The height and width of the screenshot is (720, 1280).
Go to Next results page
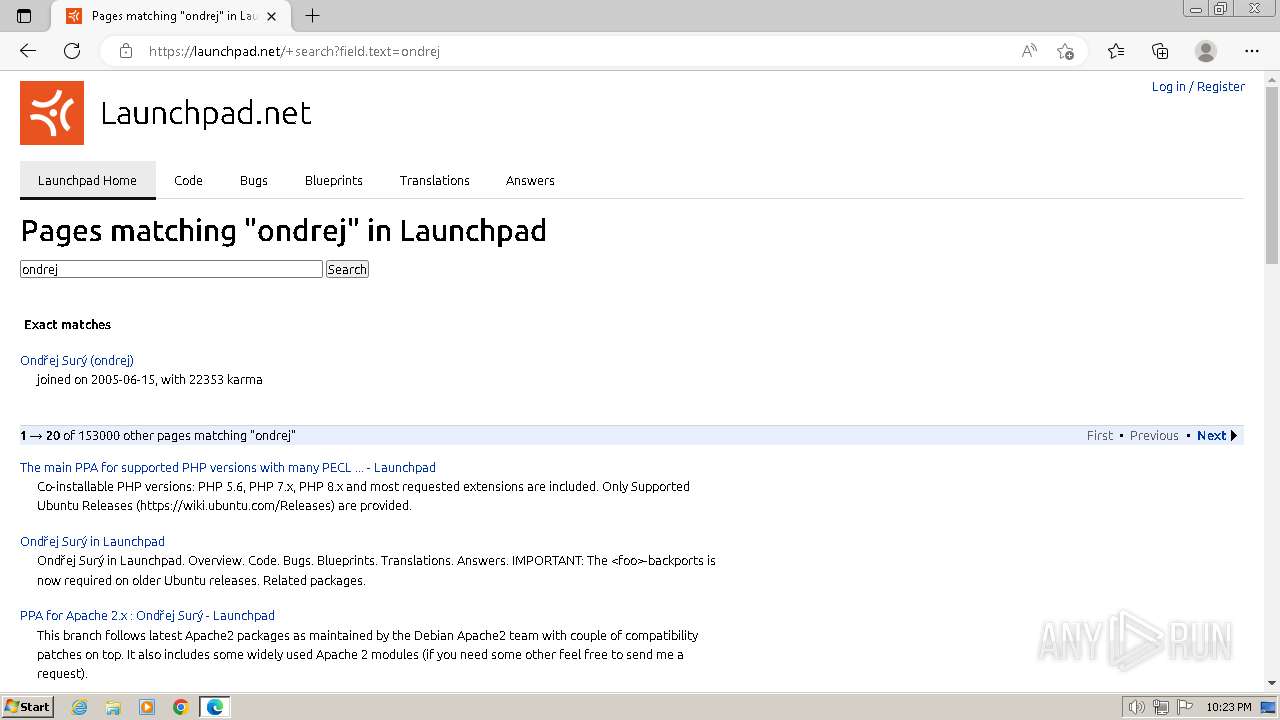1217,435
